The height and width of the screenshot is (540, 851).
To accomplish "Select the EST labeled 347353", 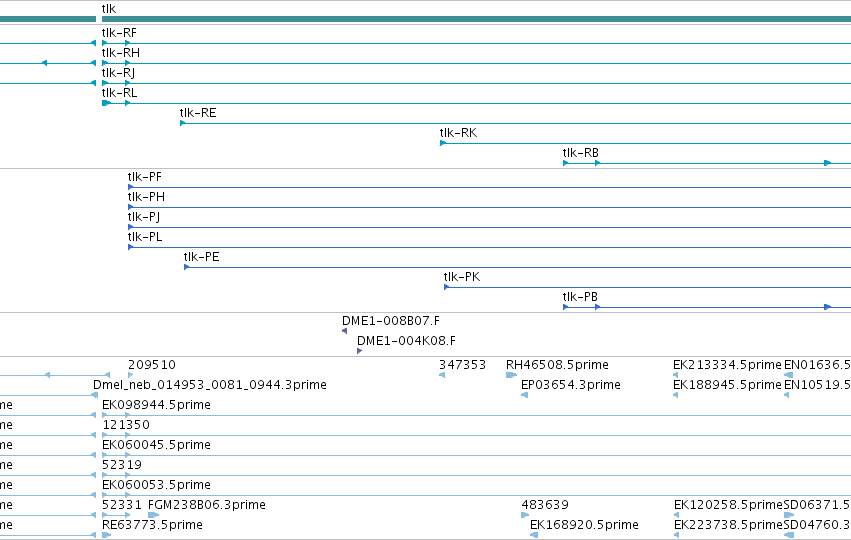I will pos(462,365).
